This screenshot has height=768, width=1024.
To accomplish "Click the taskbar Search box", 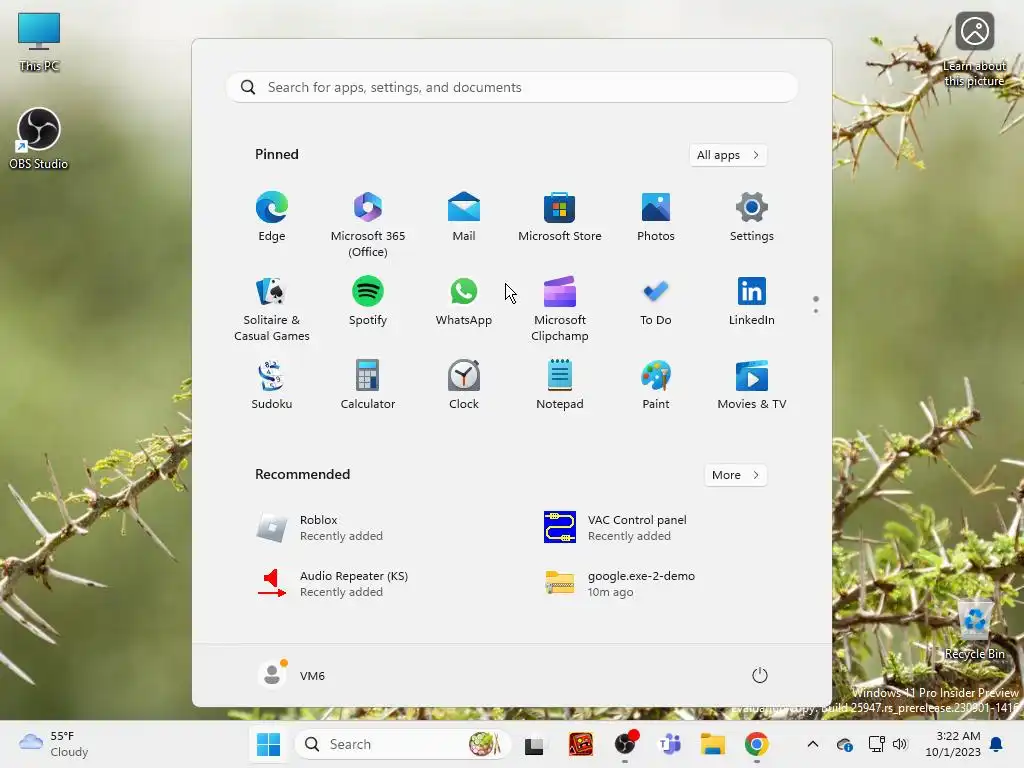I will coord(402,744).
